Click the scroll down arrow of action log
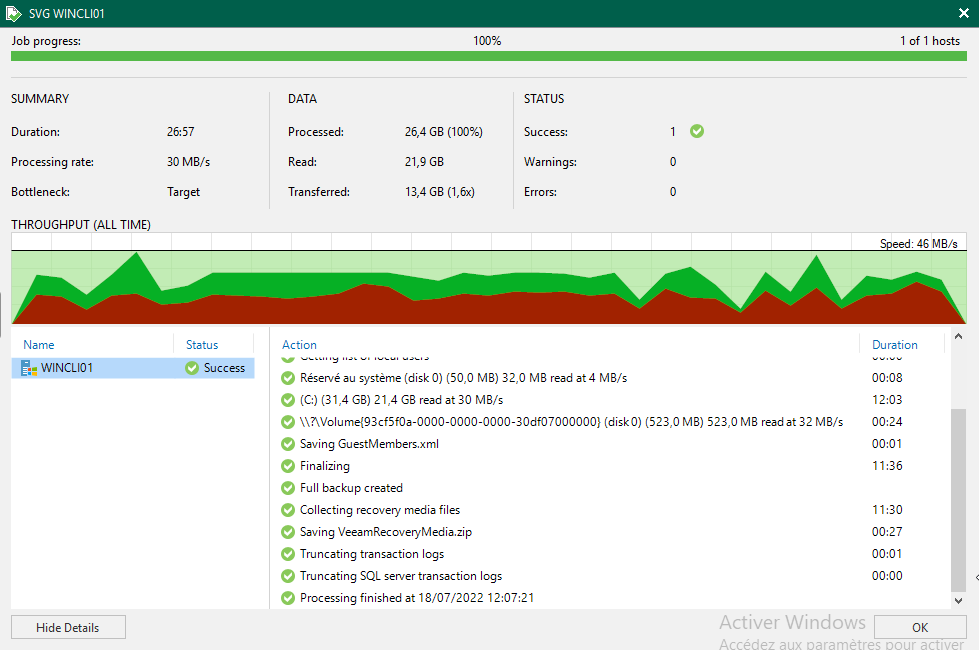Screen dimensions: 979x650 [958, 601]
